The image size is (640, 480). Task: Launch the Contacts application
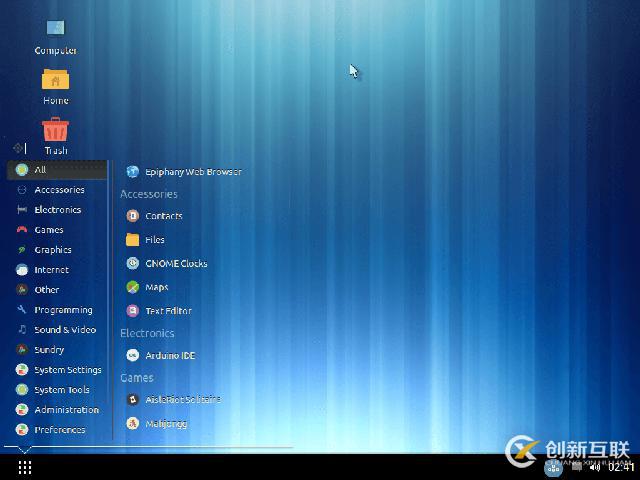tap(163, 216)
